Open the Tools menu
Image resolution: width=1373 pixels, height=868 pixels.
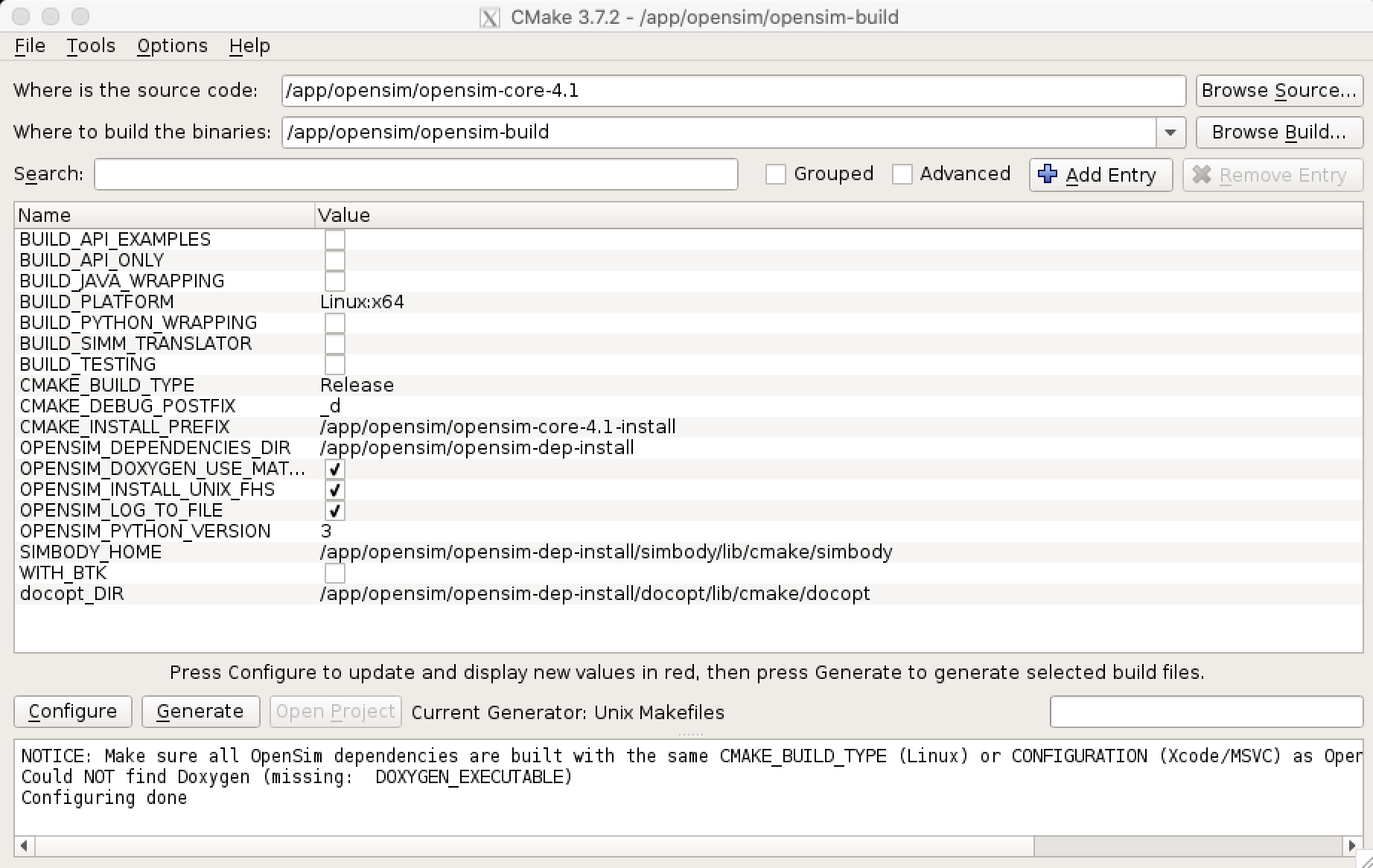click(90, 45)
